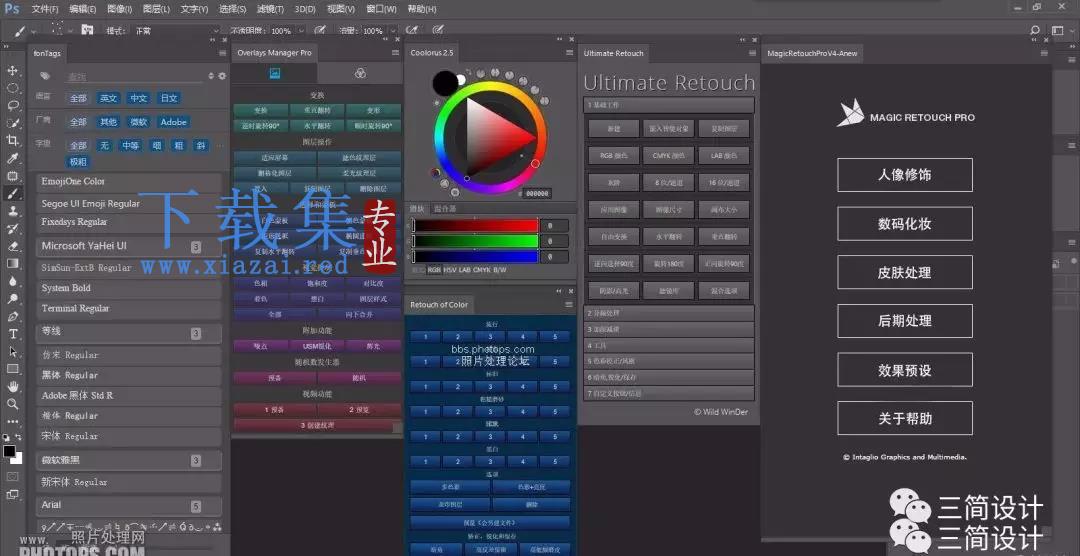Select the Zoom tool
This screenshot has width=1080, height=556.
click(x=12, y=404)
